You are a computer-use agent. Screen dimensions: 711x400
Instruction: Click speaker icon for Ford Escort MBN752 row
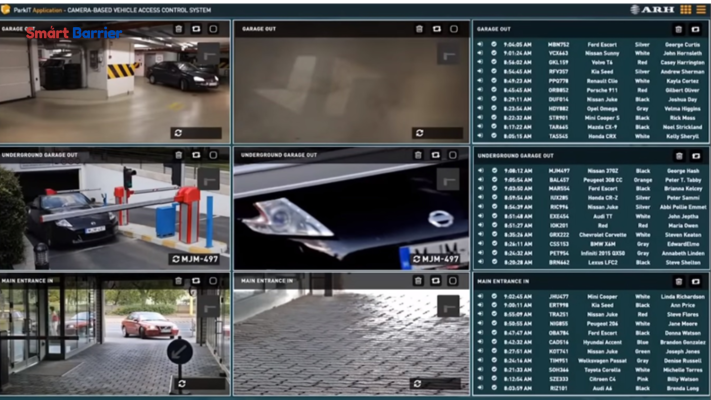tap(480, 45)
